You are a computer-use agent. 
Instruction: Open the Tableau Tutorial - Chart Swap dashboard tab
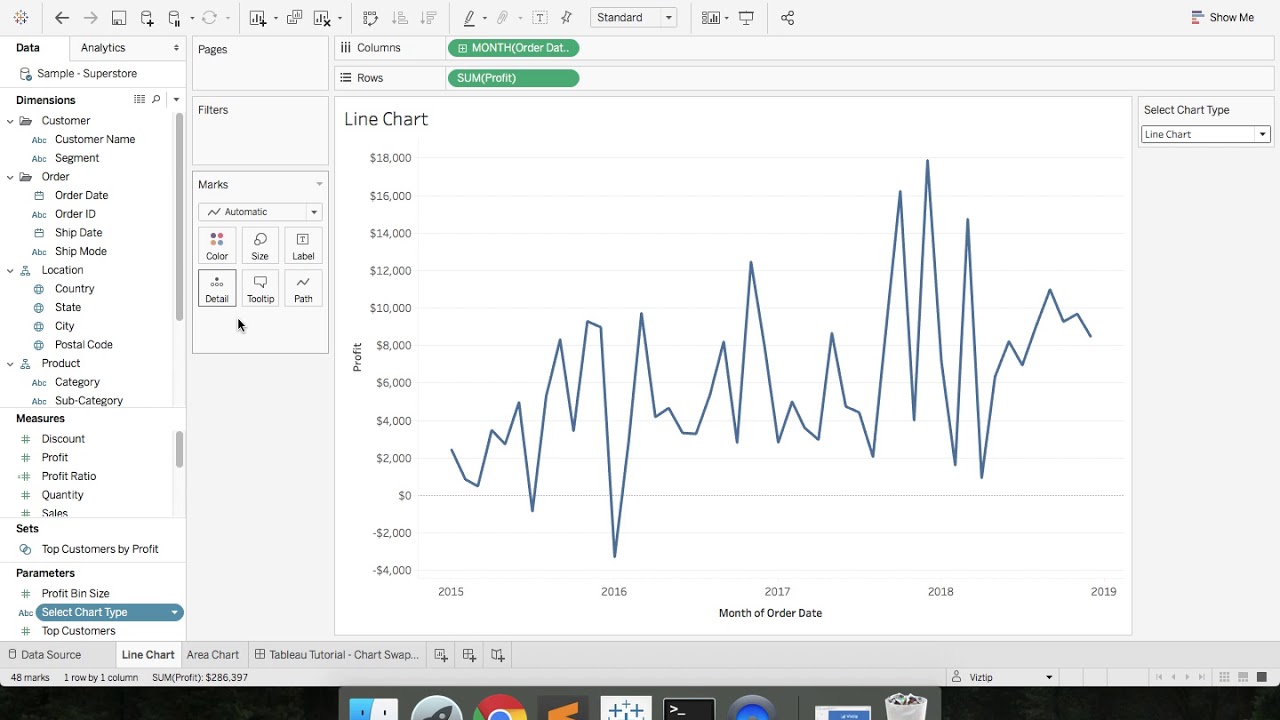pyautogui.click(x=337, y=655)
